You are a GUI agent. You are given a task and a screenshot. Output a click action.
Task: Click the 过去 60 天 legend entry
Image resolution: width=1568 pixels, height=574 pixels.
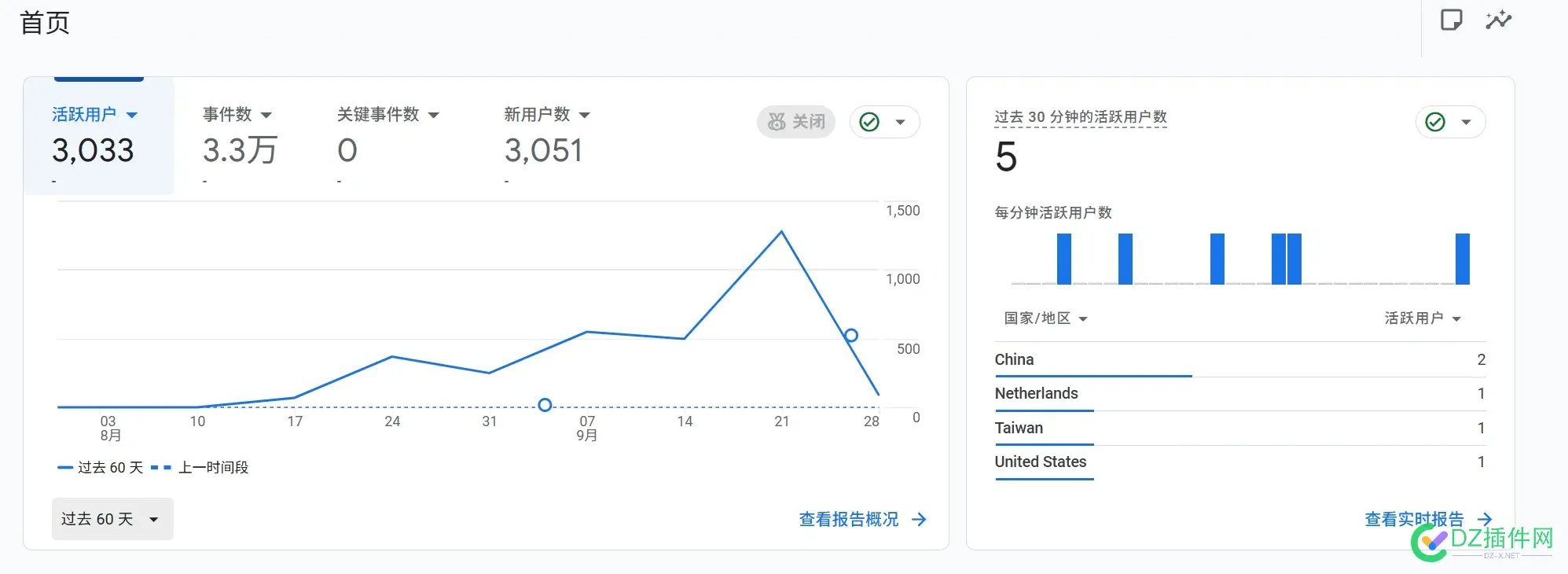[101, 468]
